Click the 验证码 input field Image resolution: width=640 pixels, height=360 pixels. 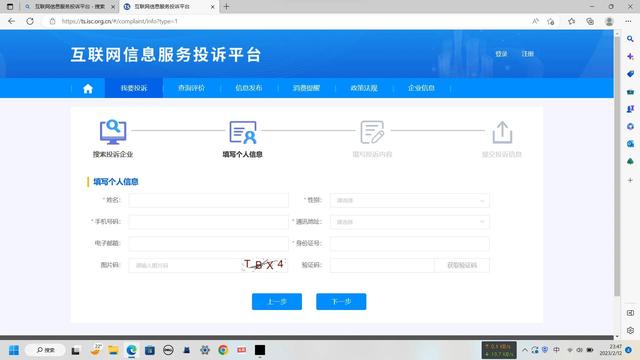pyautogui.click(x=382, y=265)
